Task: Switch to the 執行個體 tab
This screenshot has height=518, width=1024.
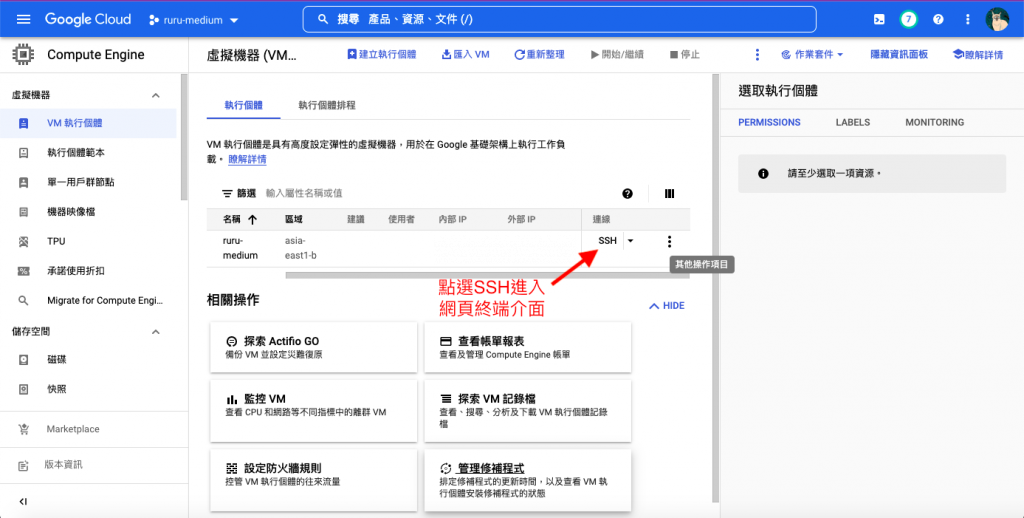Action: click(x=244, y=105)
